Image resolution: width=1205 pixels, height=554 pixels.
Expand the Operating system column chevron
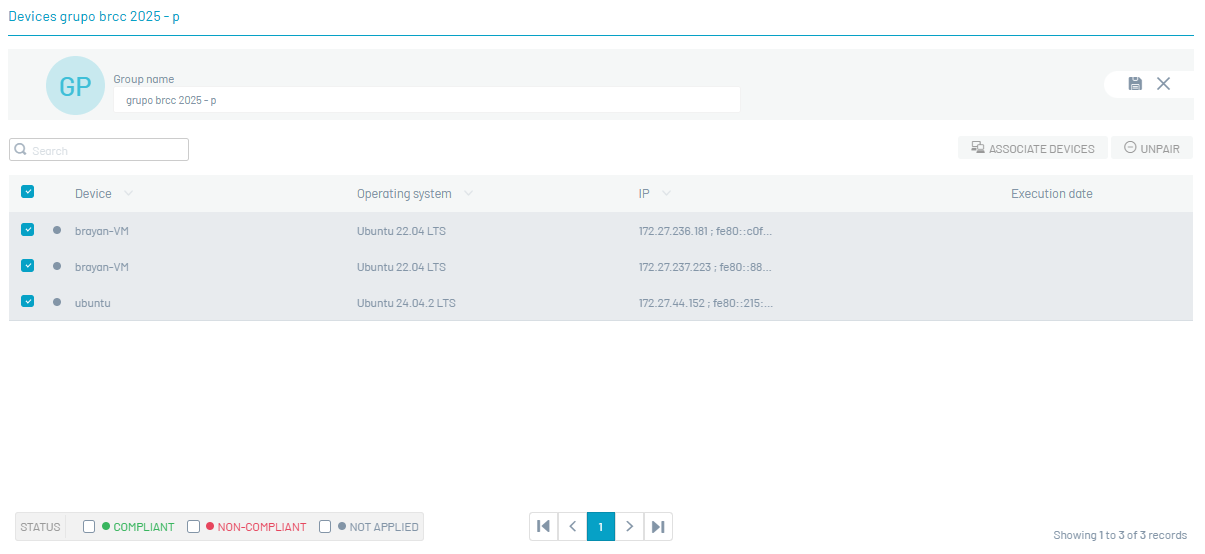468,194
